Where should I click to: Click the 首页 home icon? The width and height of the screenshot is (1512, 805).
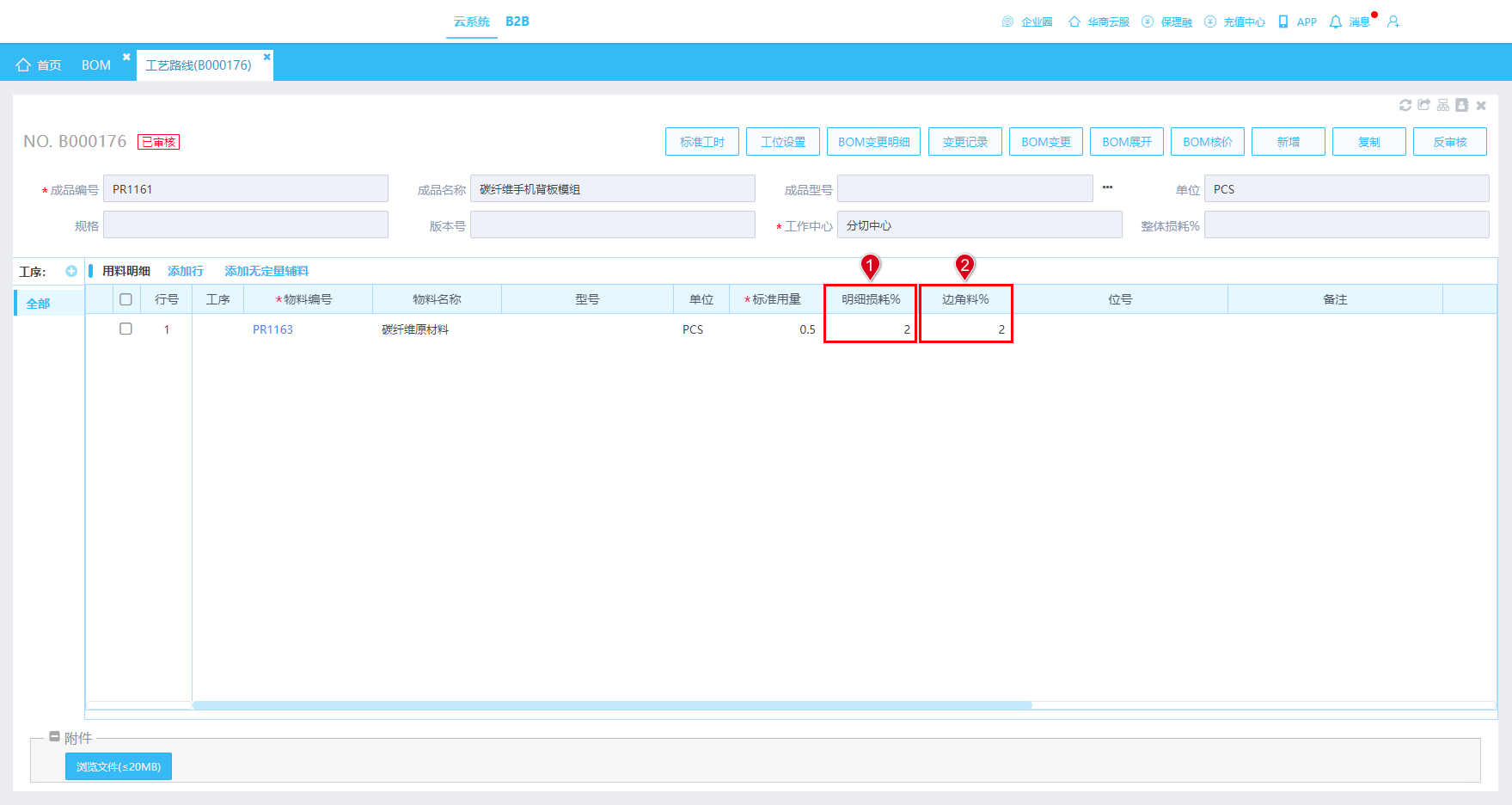(23, 65)
